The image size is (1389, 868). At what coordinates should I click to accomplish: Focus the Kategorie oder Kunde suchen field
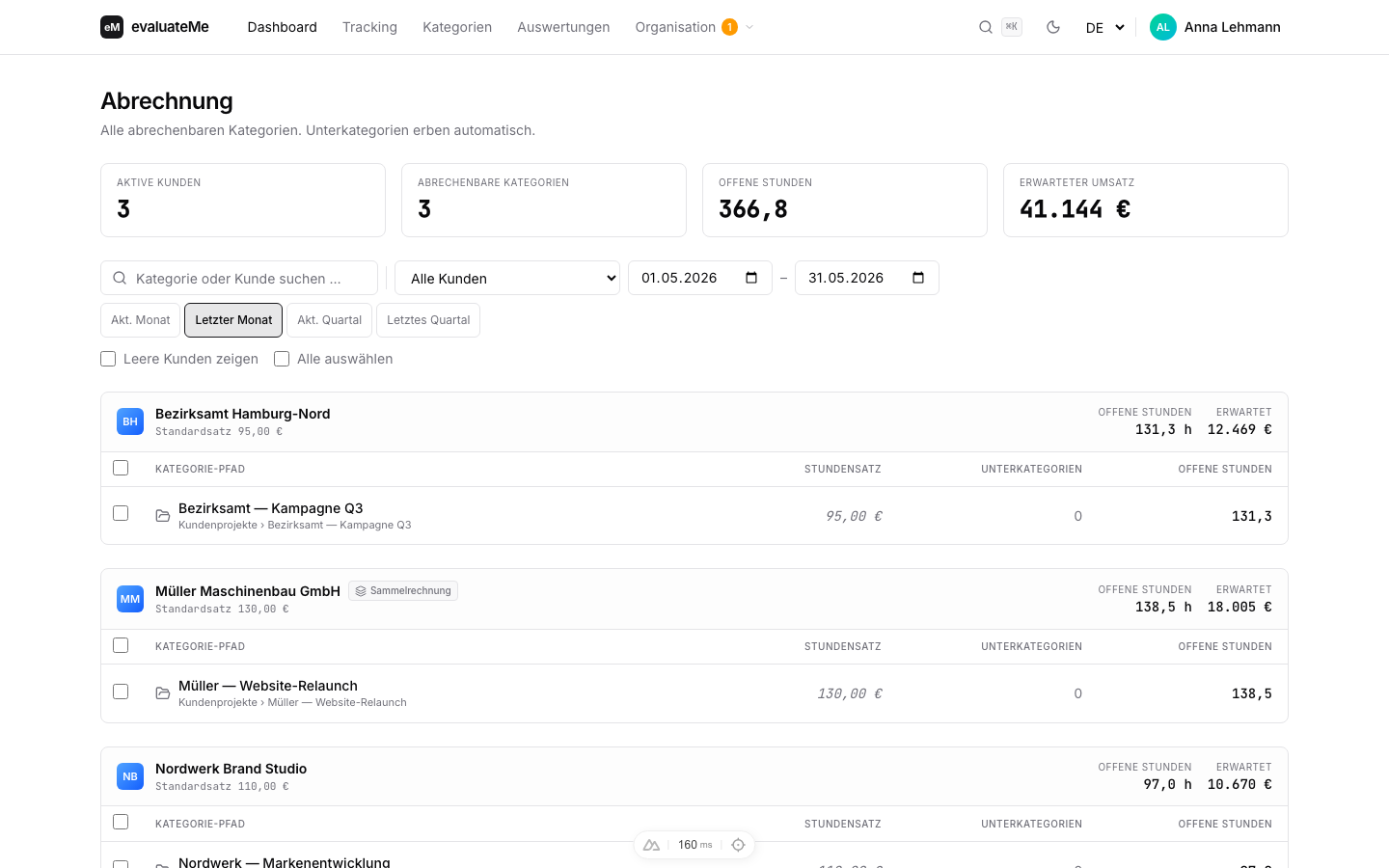239,278
